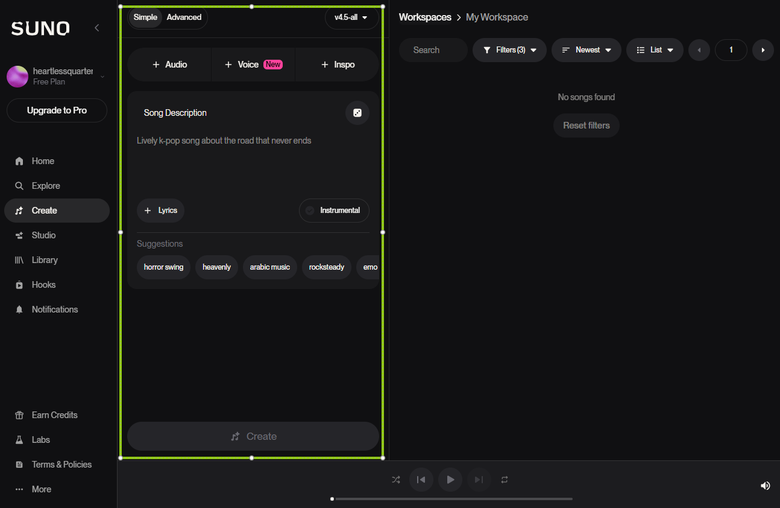Open the v4.5-all version dropdown
The width and height of the screenshot is (780, 508).
[x=351, y=17]
